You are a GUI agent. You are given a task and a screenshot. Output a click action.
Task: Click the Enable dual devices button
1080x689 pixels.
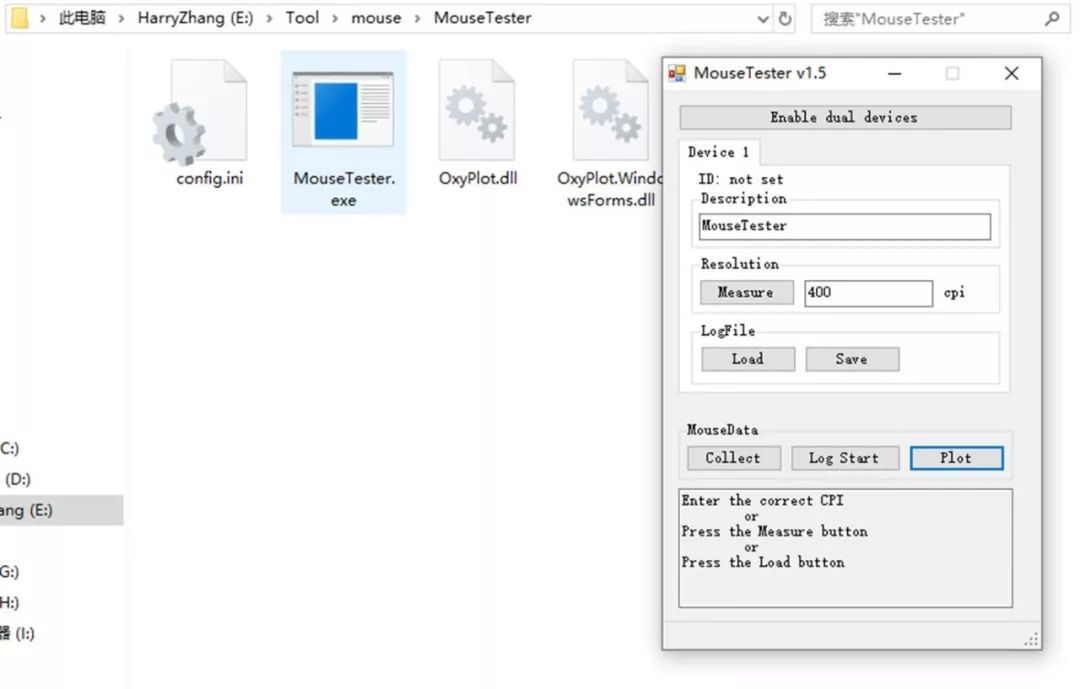click(x=845, y=117)
